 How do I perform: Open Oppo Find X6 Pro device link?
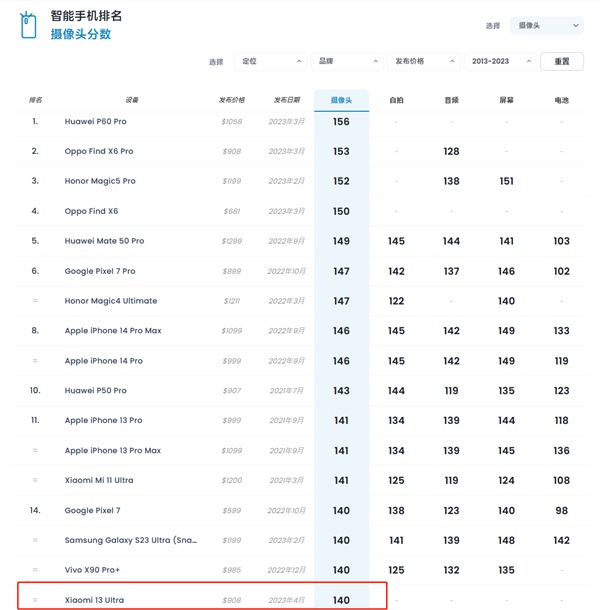tap(99, 151)
